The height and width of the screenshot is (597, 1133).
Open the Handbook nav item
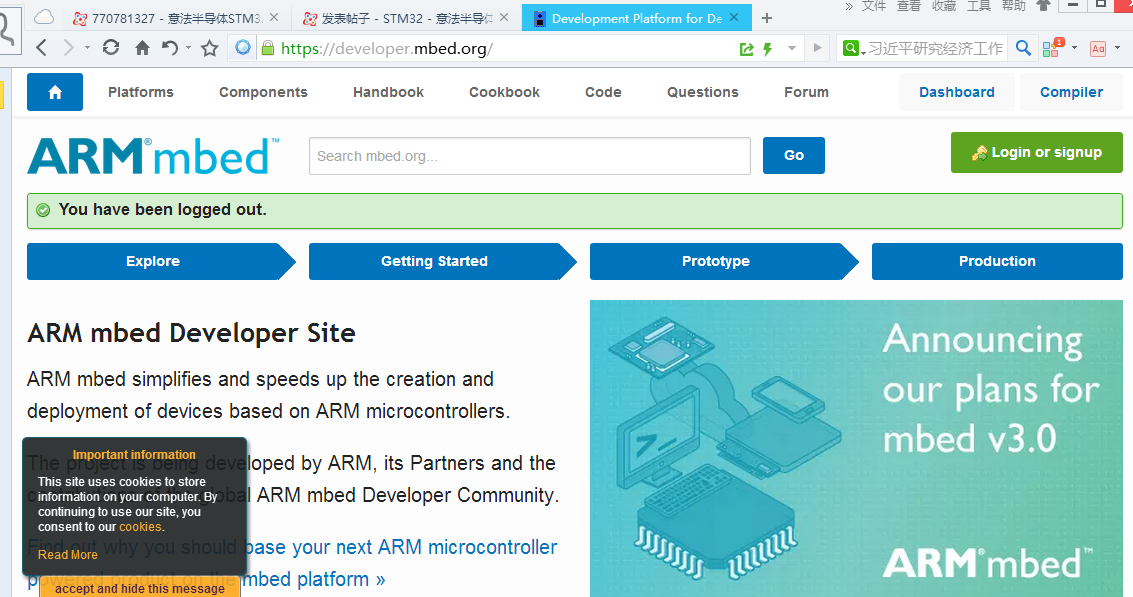(388, 93)
